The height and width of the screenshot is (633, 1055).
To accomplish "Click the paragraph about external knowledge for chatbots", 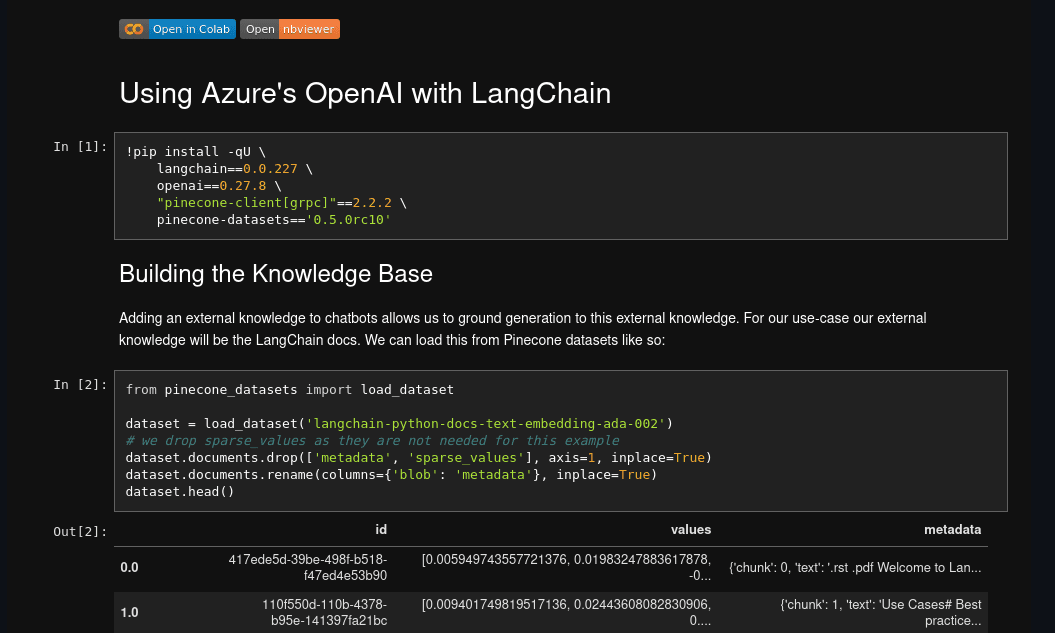I will point(522,328).
